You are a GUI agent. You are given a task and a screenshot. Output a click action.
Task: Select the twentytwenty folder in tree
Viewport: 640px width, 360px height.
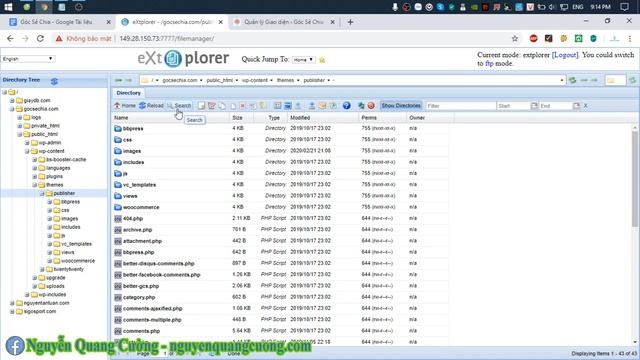[x=68, y=269]
